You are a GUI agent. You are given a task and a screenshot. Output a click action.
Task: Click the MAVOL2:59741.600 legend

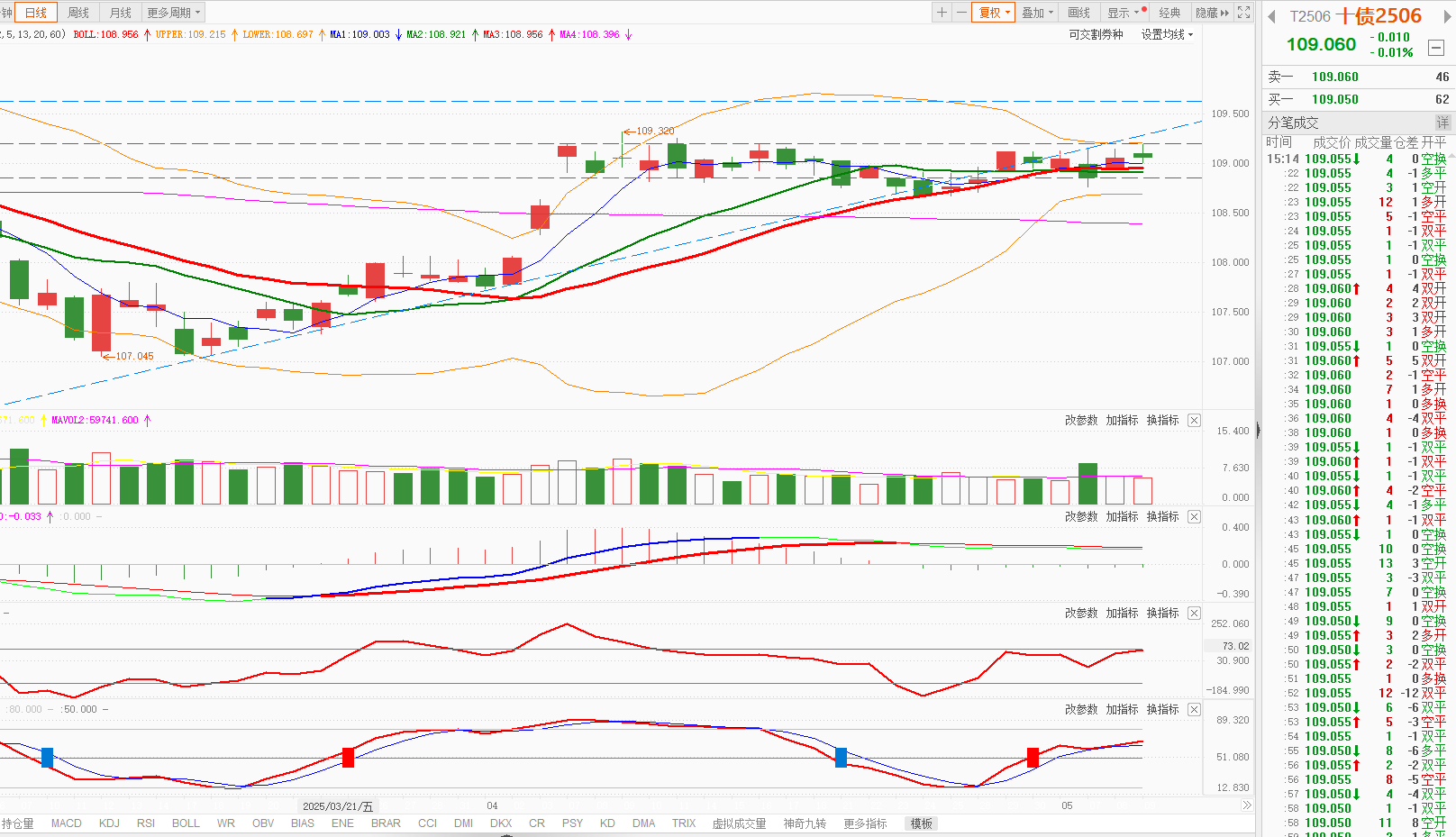pos(95,420)
